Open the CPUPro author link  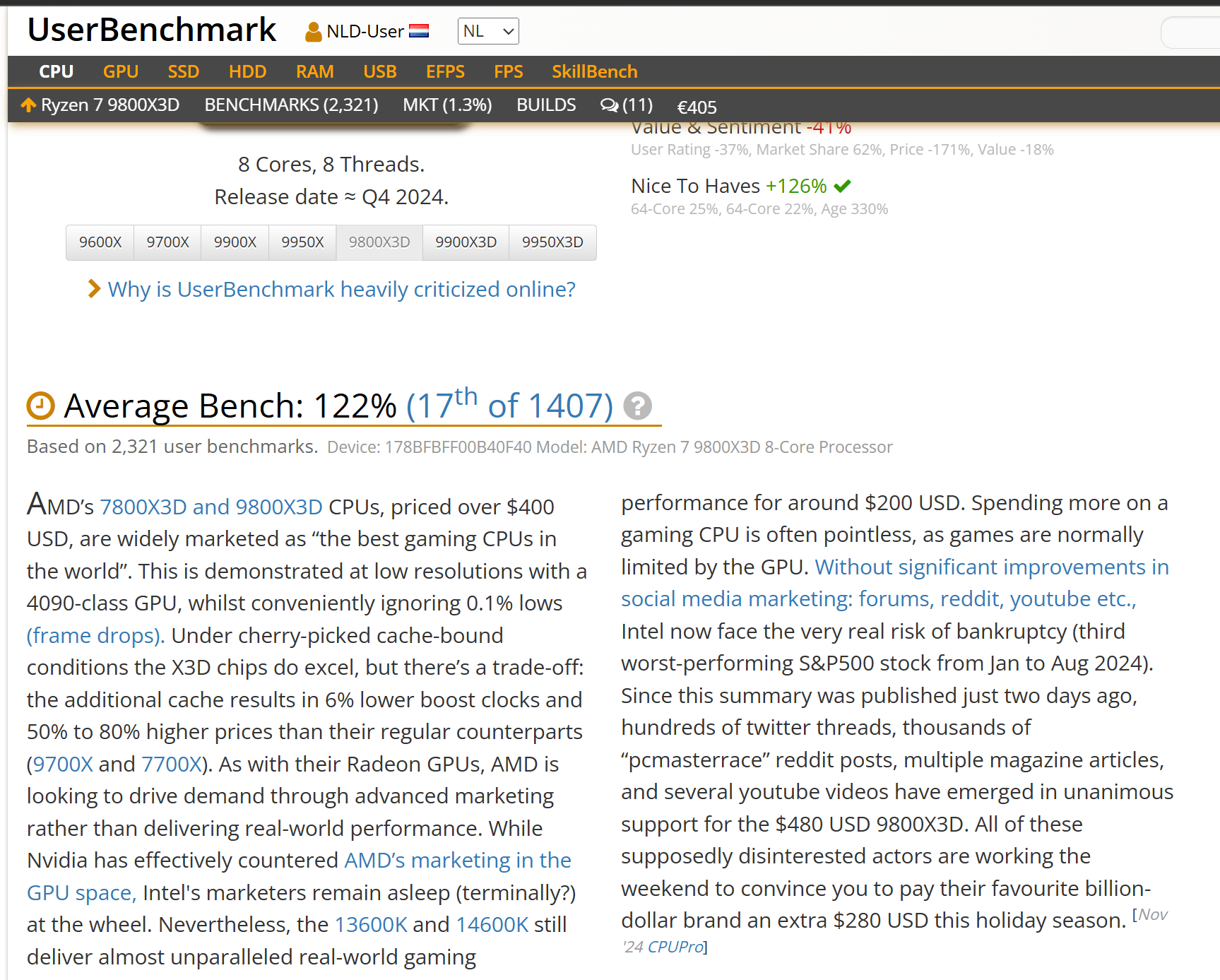(675, 947)
